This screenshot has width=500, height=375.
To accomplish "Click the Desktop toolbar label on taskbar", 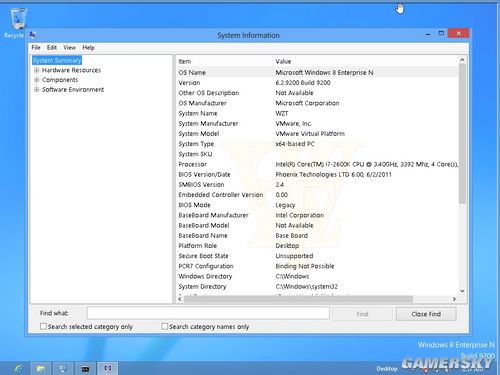I will coord(387,369).
